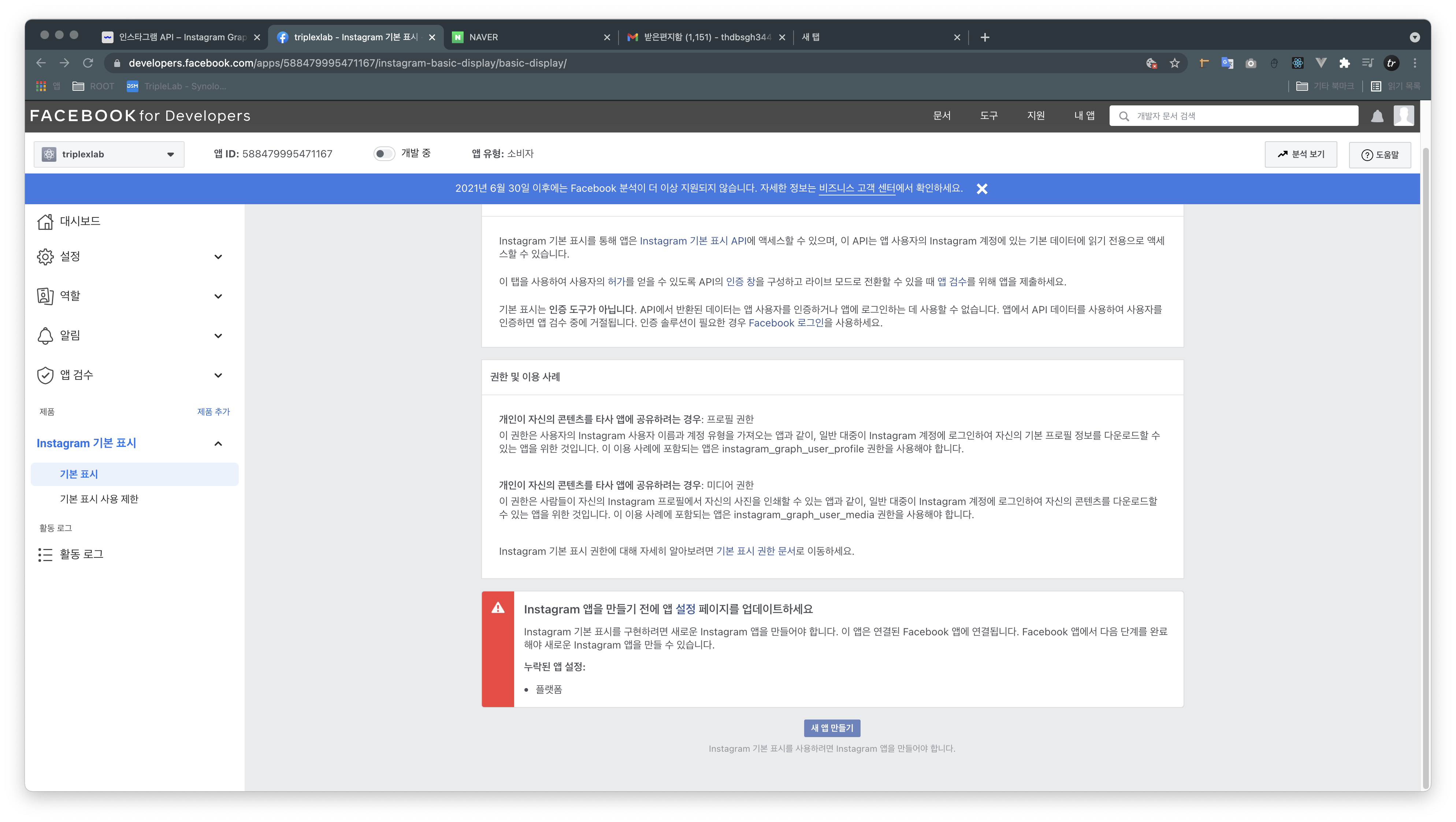Select 기본 표시 사용 제한 sidebar item

click(x=99, y=499)
